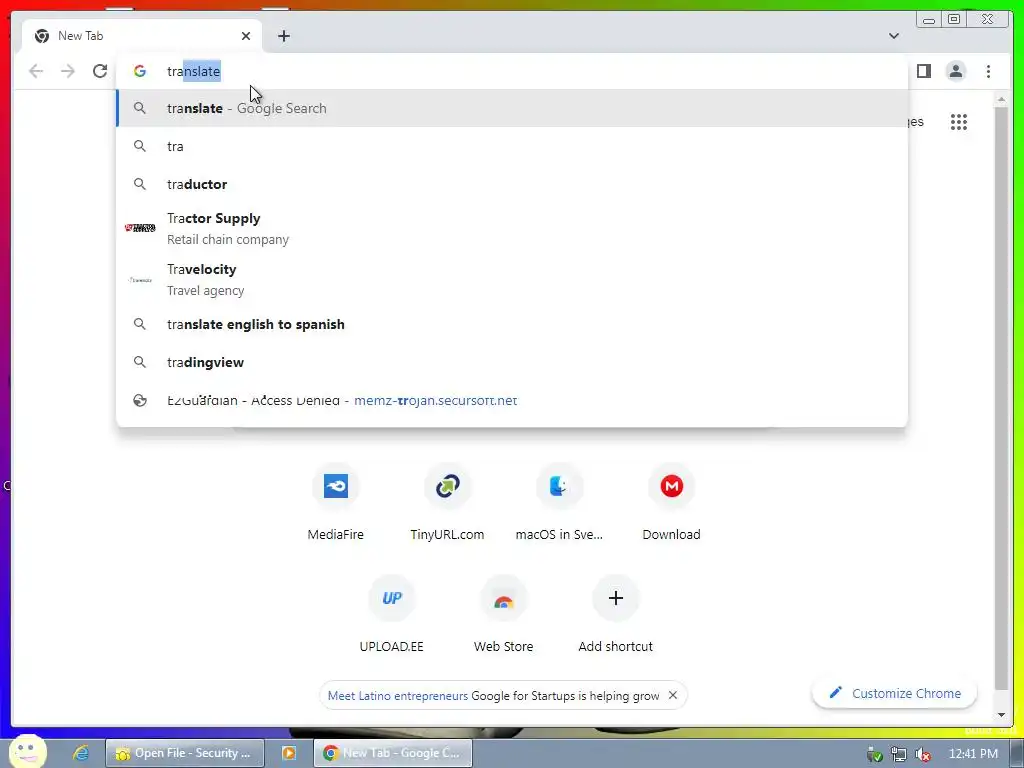Click the page vertical scrollbar

[1001, 398]
